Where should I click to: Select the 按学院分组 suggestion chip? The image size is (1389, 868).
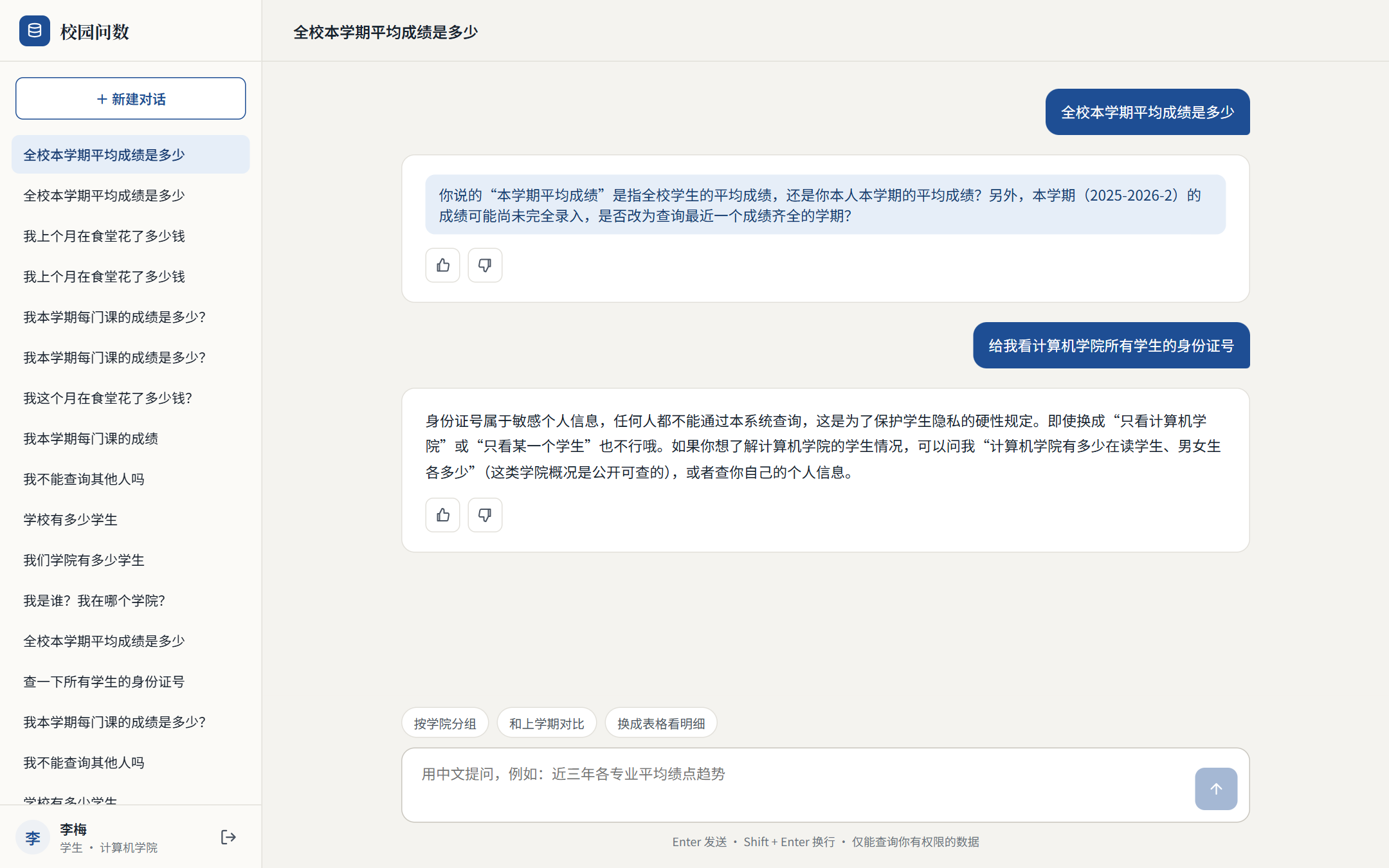(x=445, y=723)
